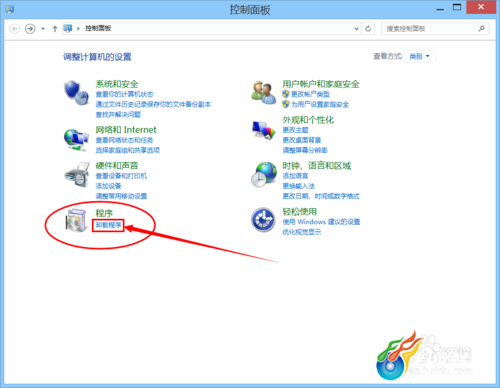Open 系统和安全 category link
This screenshot has width=500, height=388.
(117, 84)
